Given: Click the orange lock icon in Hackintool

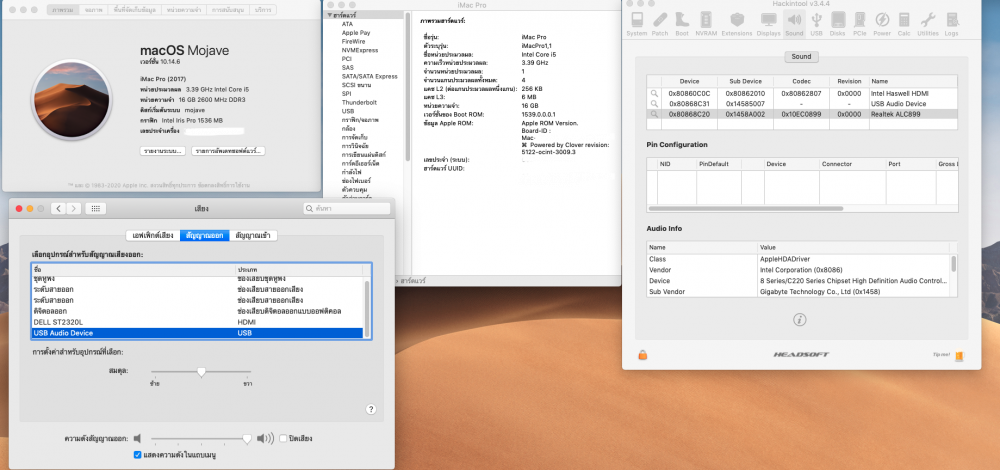Looking at the screenshot, I should point(642,355).
